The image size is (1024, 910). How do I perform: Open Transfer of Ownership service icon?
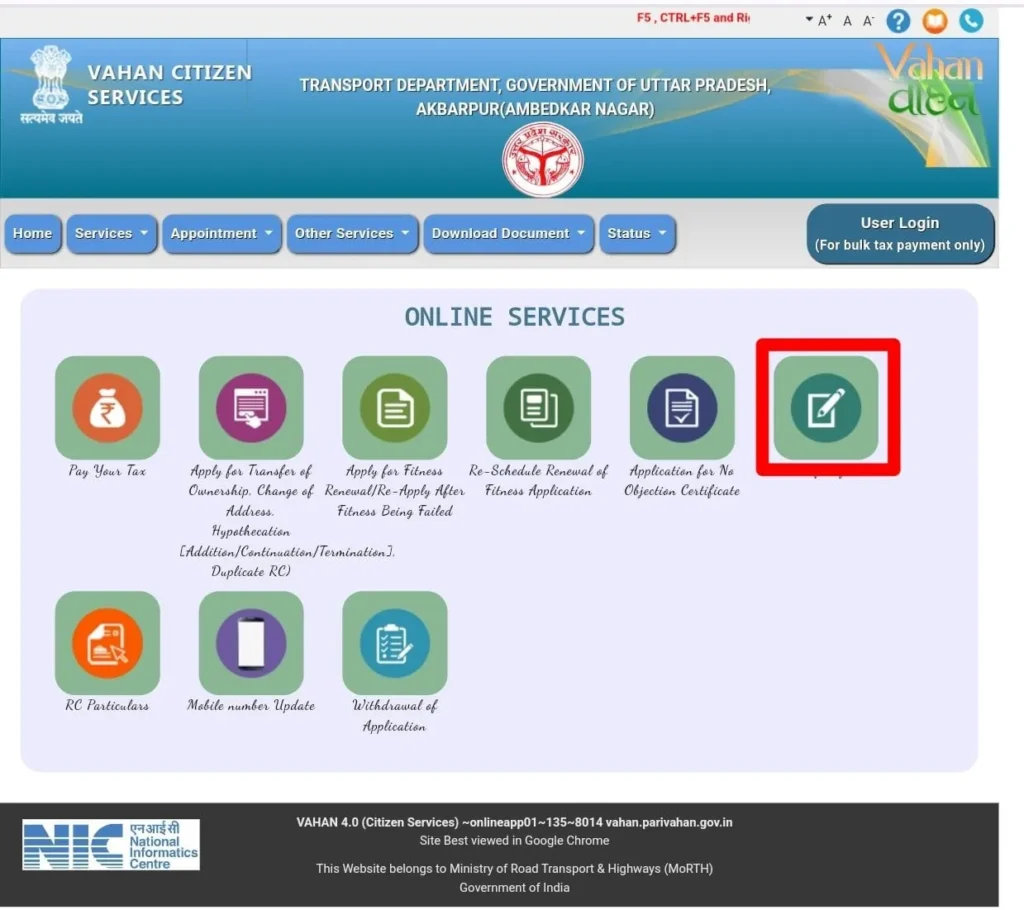[x=251, y=408]
